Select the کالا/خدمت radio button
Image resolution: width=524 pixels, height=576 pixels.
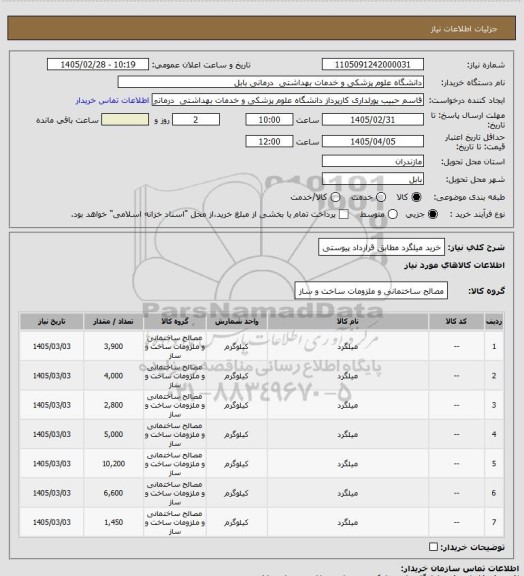click(x=335, y=197)
